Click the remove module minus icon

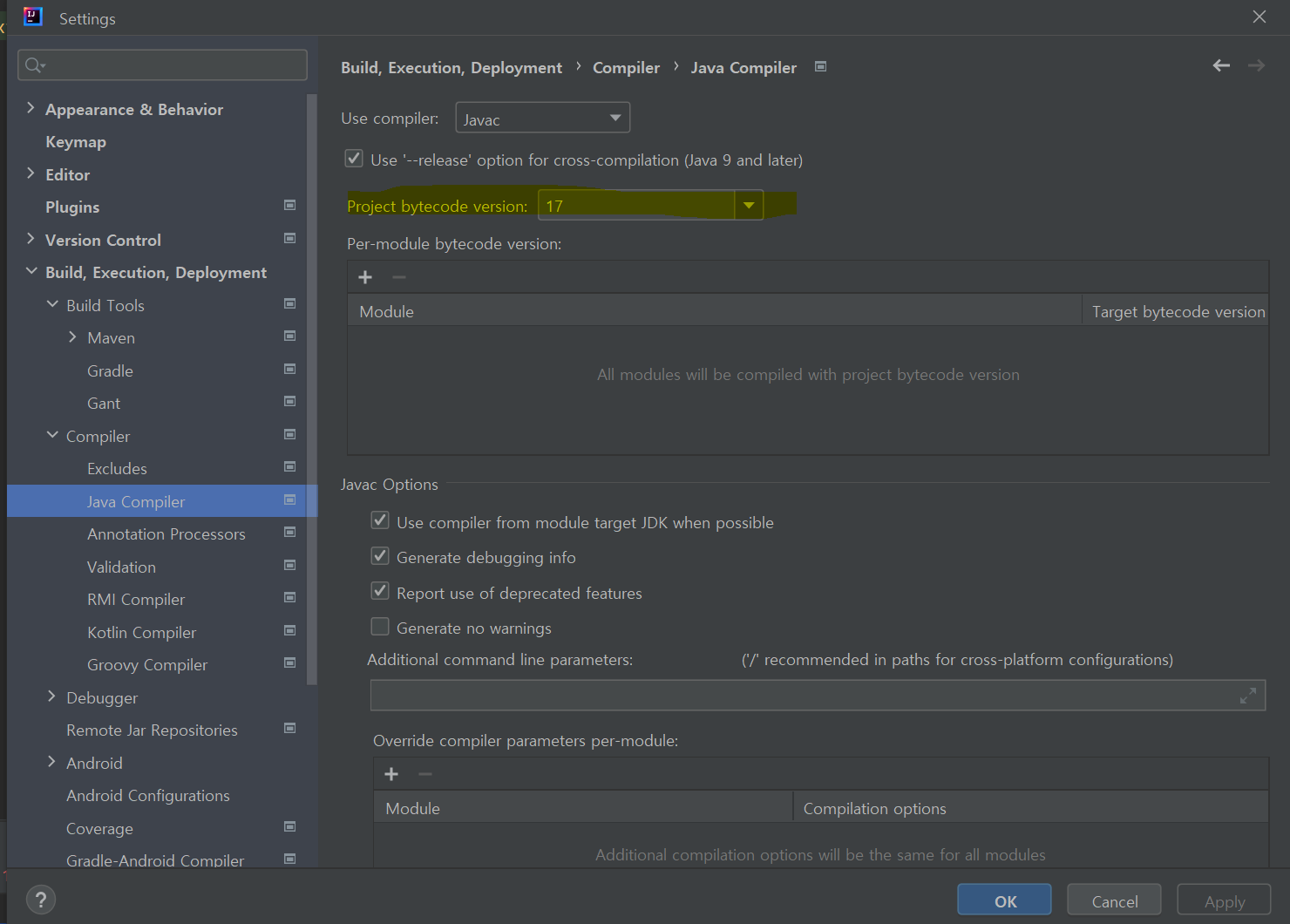(x=399, y=277)
